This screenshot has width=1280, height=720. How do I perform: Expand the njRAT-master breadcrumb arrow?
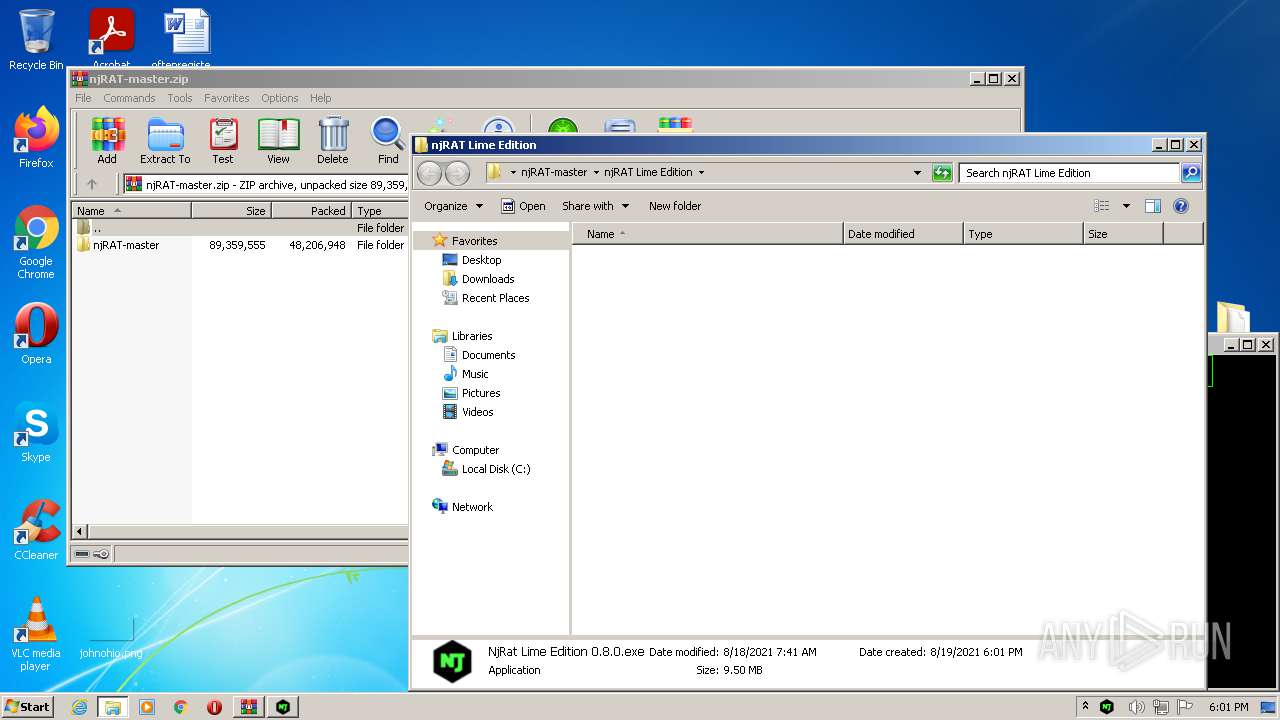[x=596, y=173]
